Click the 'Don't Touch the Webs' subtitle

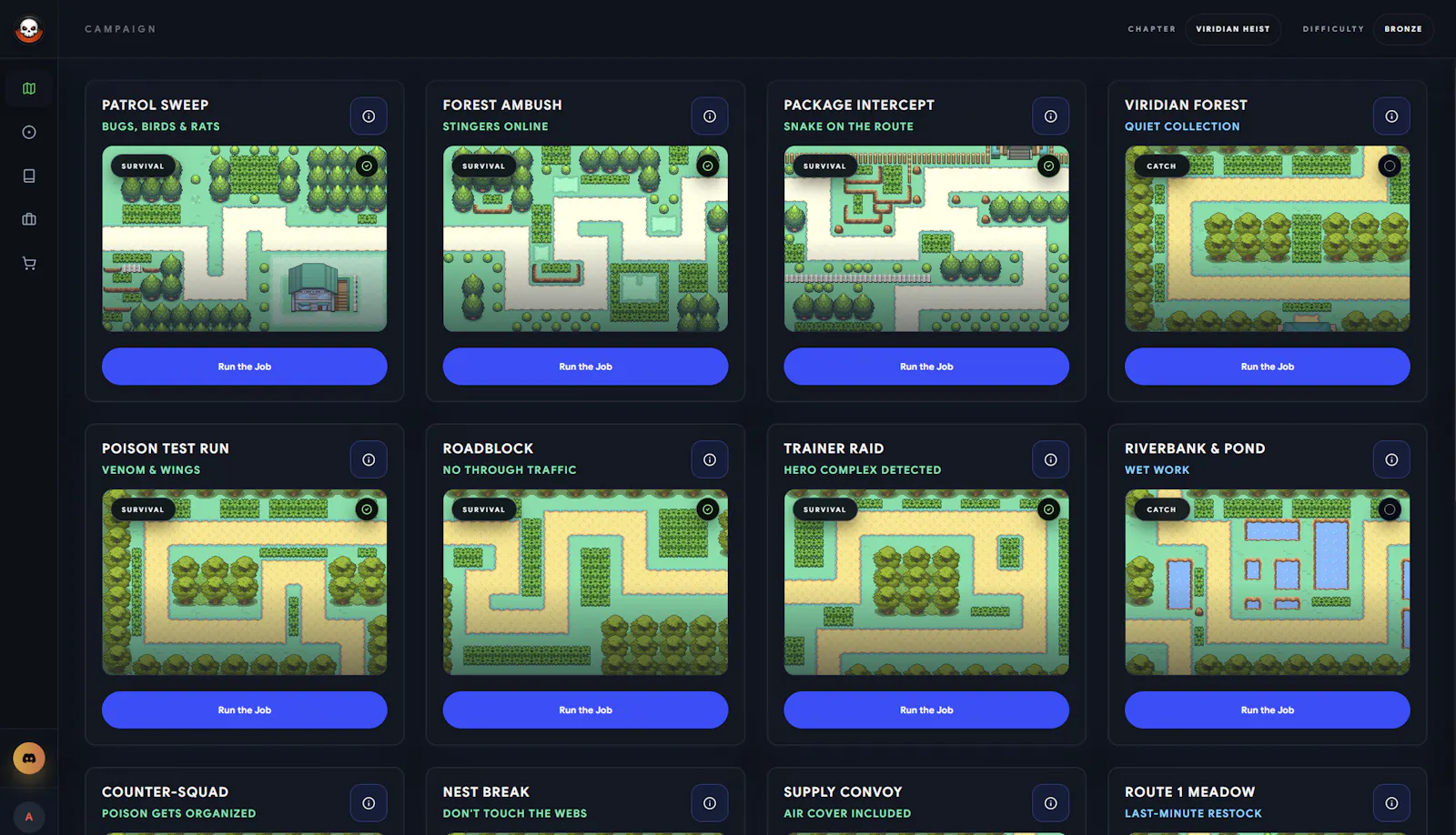(x=515, y=813)
